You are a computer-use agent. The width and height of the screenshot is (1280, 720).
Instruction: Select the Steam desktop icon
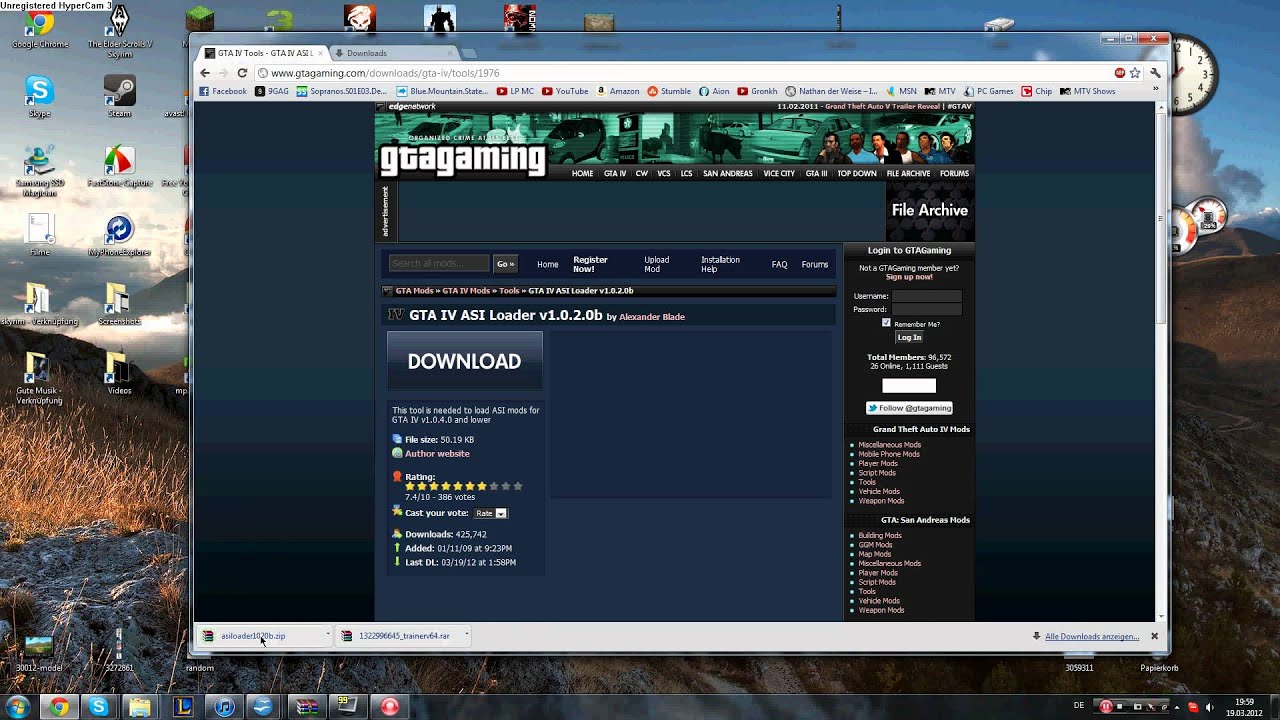120,97
